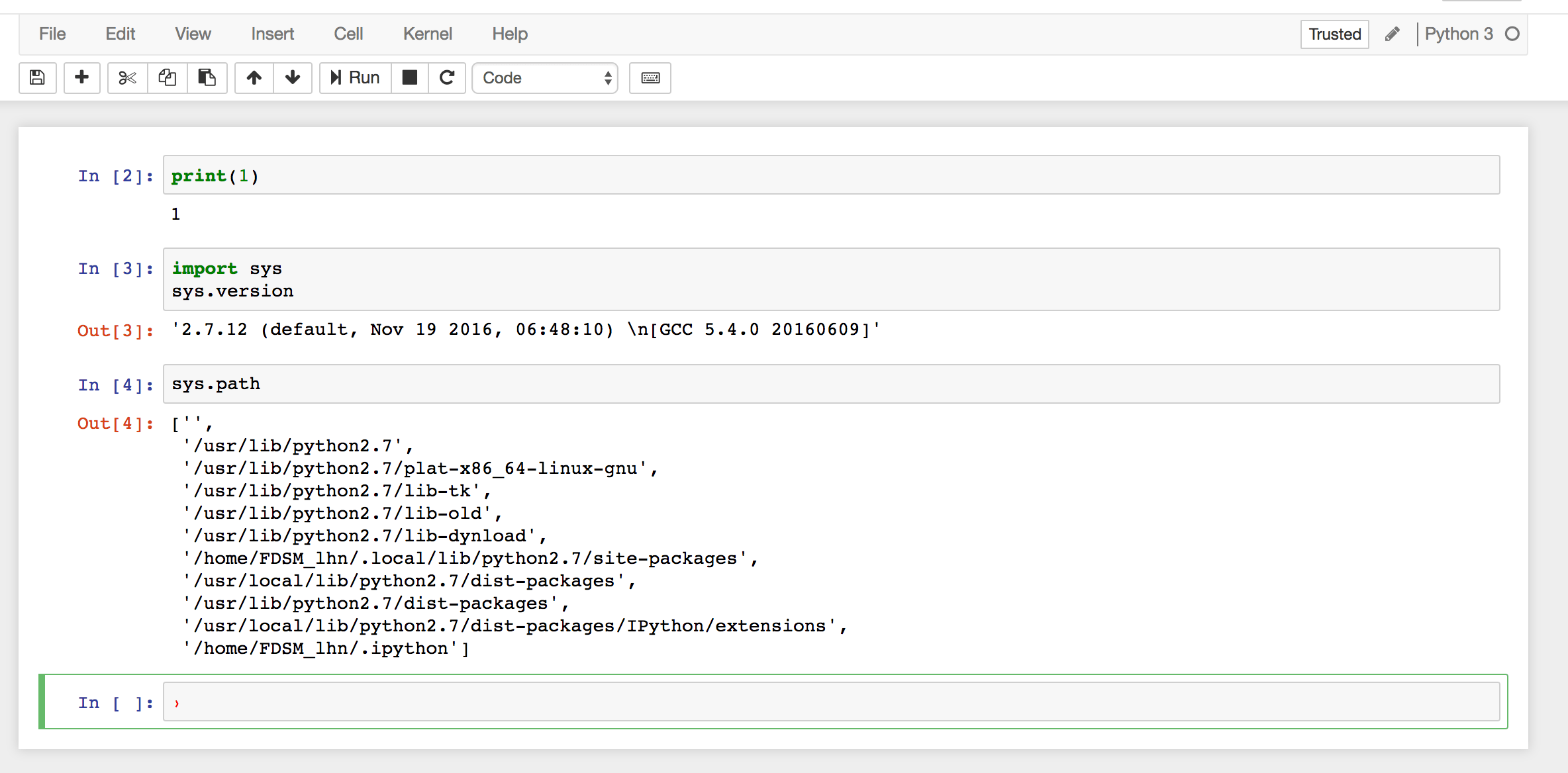Click the plat-x86_64-linux-gnu path line
Screen dimensions: 1568x773
click(420, 469)
